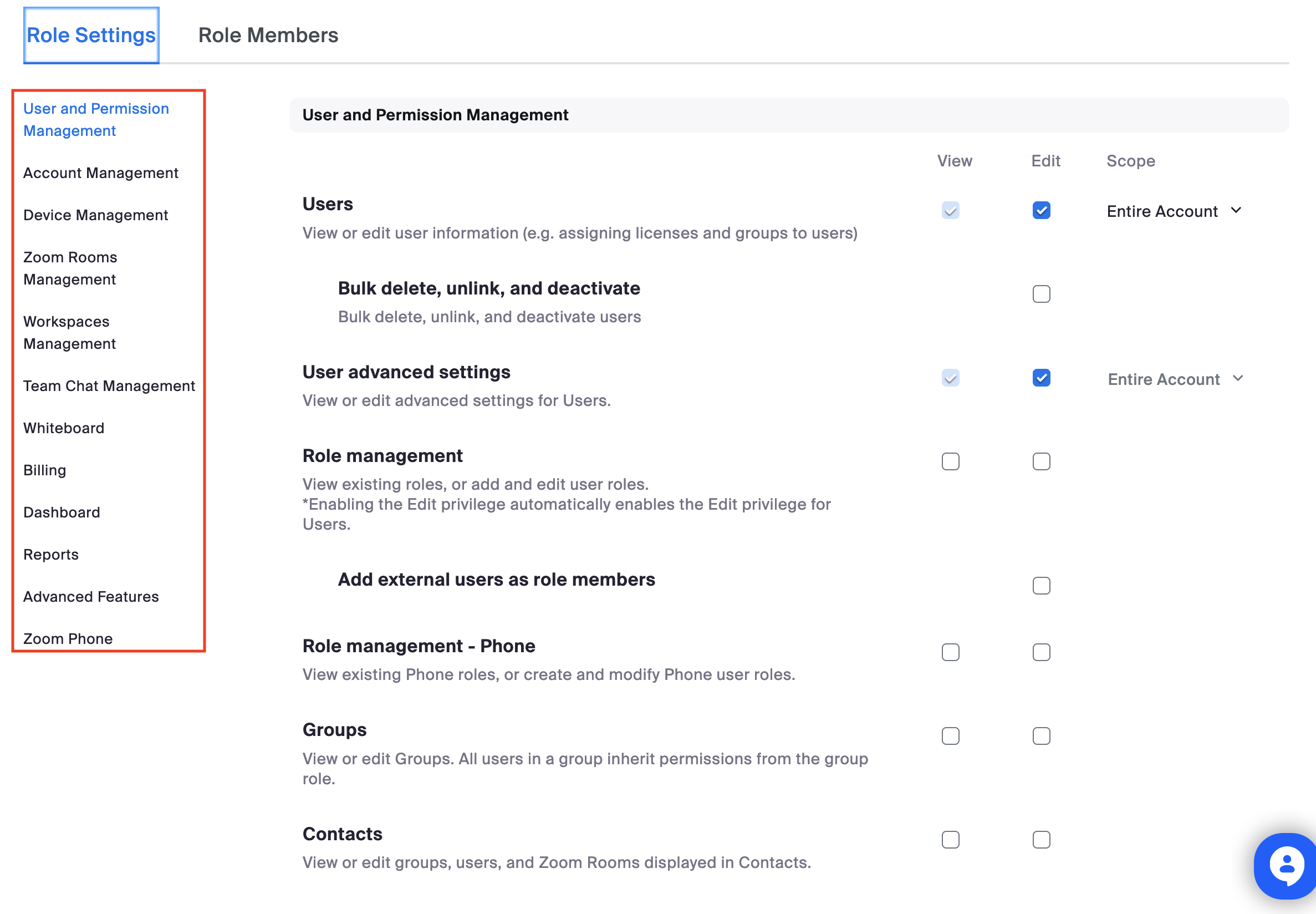Screen dimensions: 1316x914
Task: Open the chat support bubble icon
Action: tap(1286, 865)
